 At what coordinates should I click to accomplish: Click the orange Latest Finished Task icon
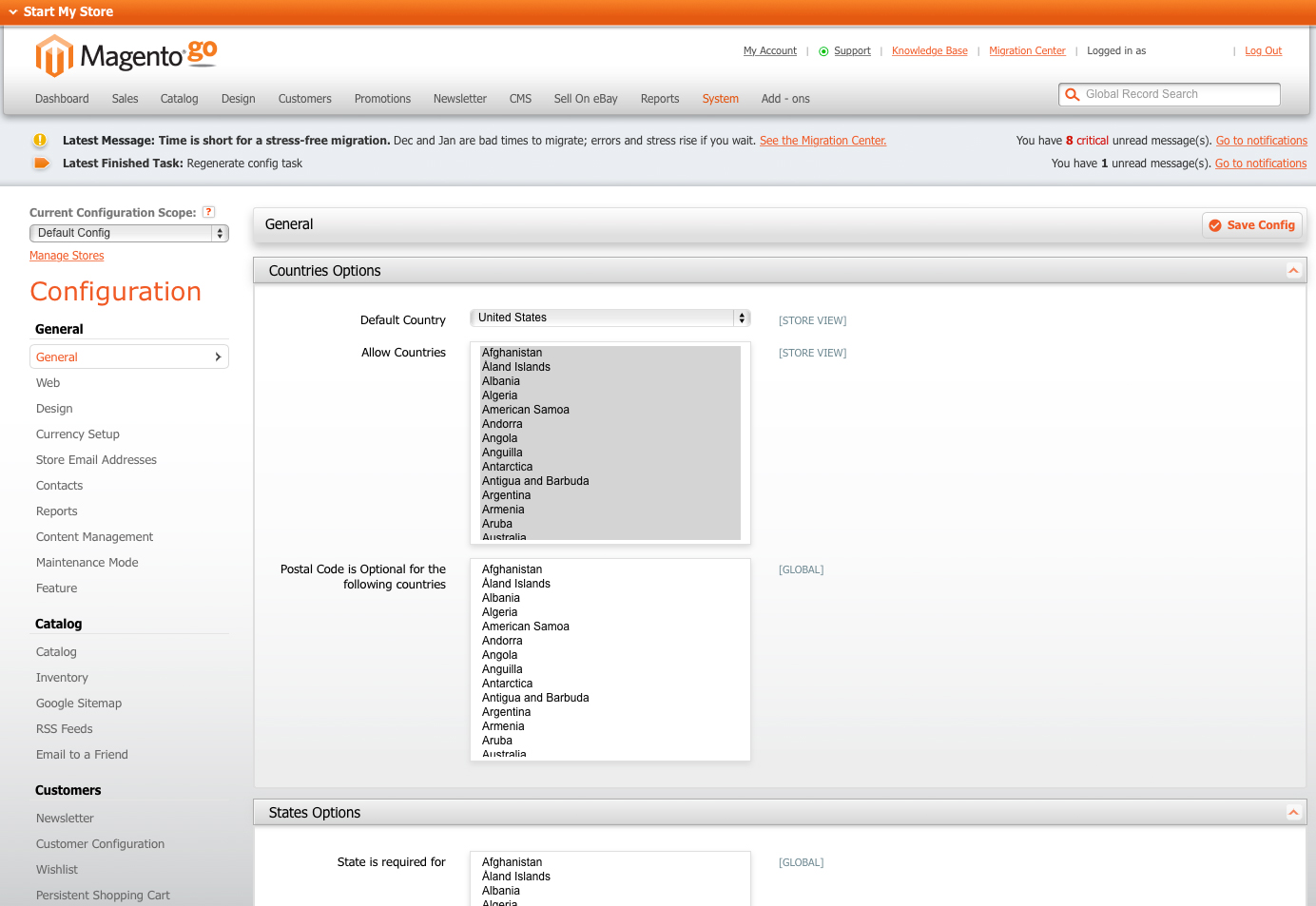point(41,164)
